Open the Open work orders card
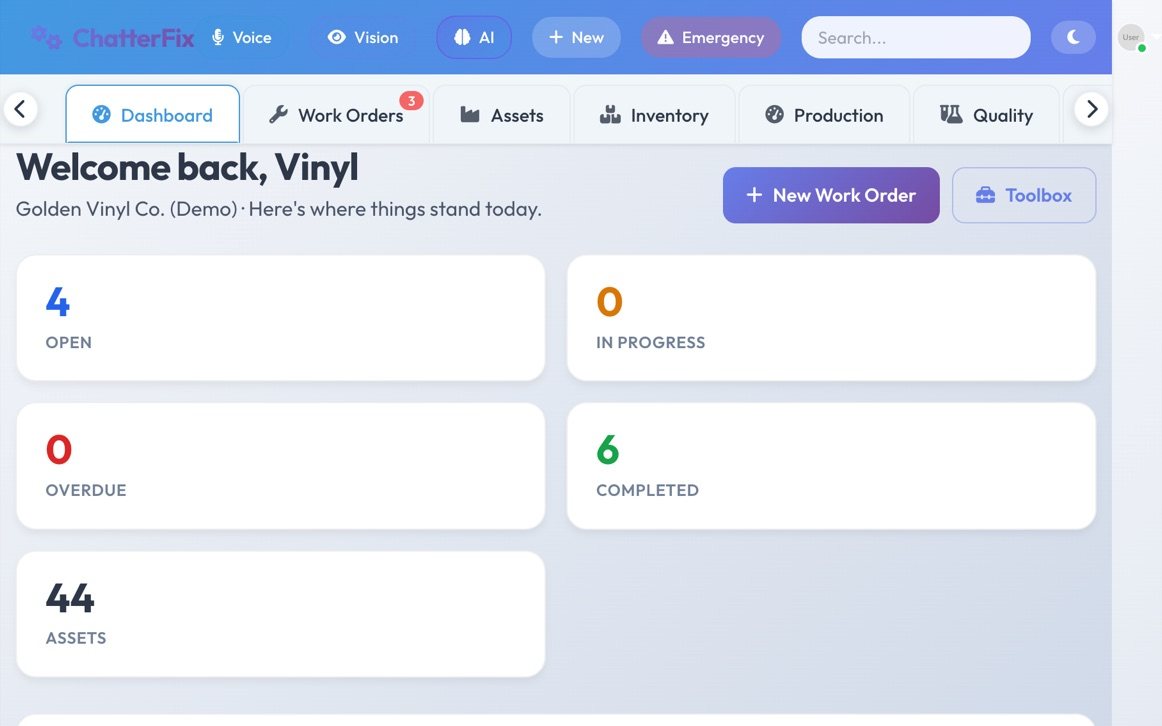The width and height of the screenshot is (1162, 726). point(281,318)
